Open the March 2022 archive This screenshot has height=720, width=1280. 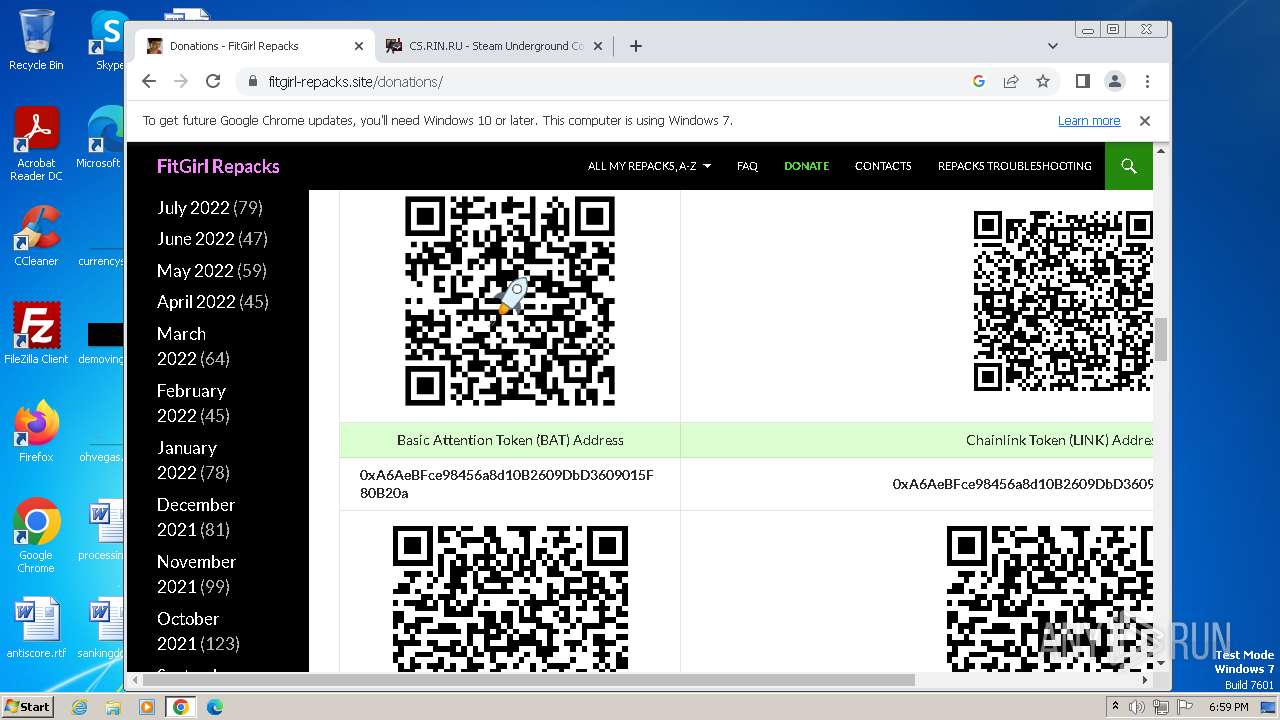point(181,346)
